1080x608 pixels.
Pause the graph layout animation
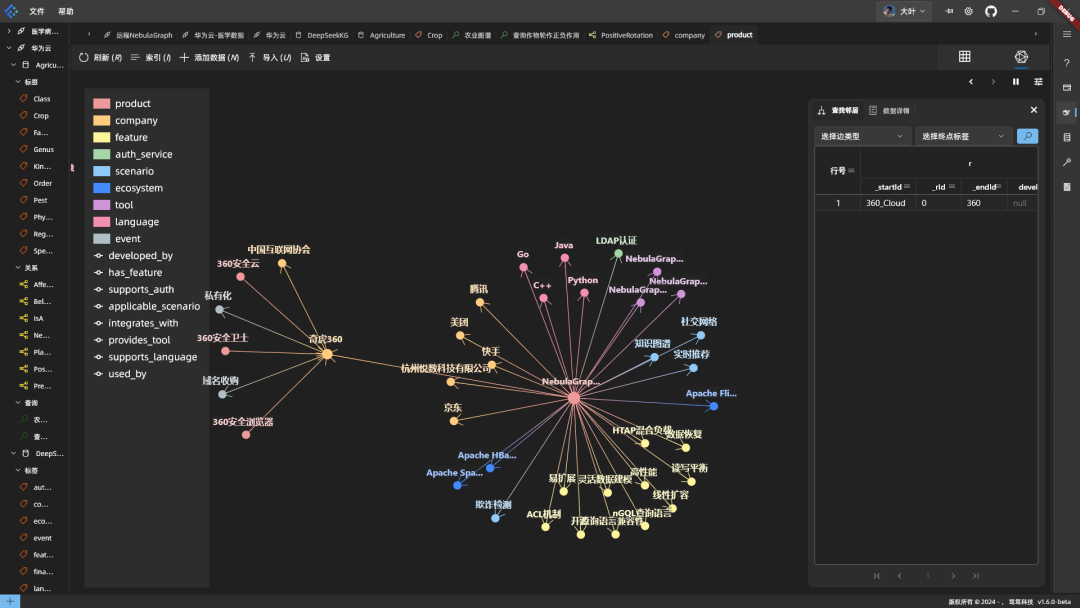[1016, 81]
